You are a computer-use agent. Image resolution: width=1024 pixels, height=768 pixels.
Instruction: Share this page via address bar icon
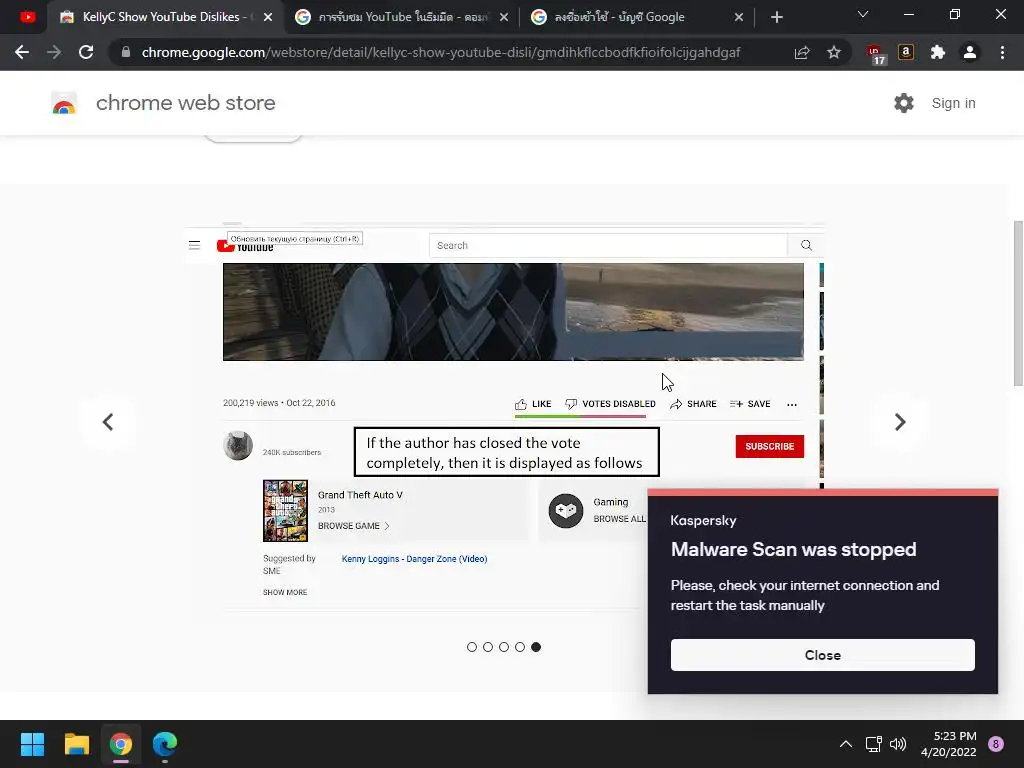(x=802, y=52)
